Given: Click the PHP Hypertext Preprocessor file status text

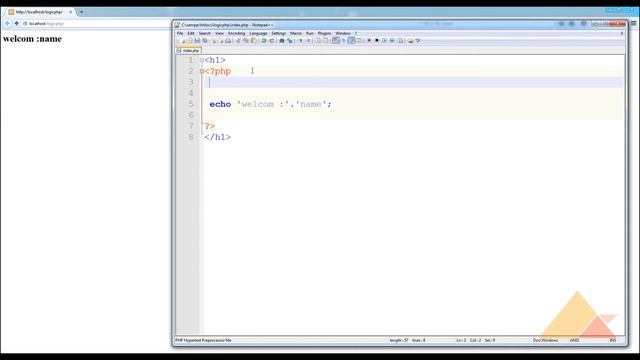Looking at the screenshot, I should pyautogui.click(x=203, y=340).
